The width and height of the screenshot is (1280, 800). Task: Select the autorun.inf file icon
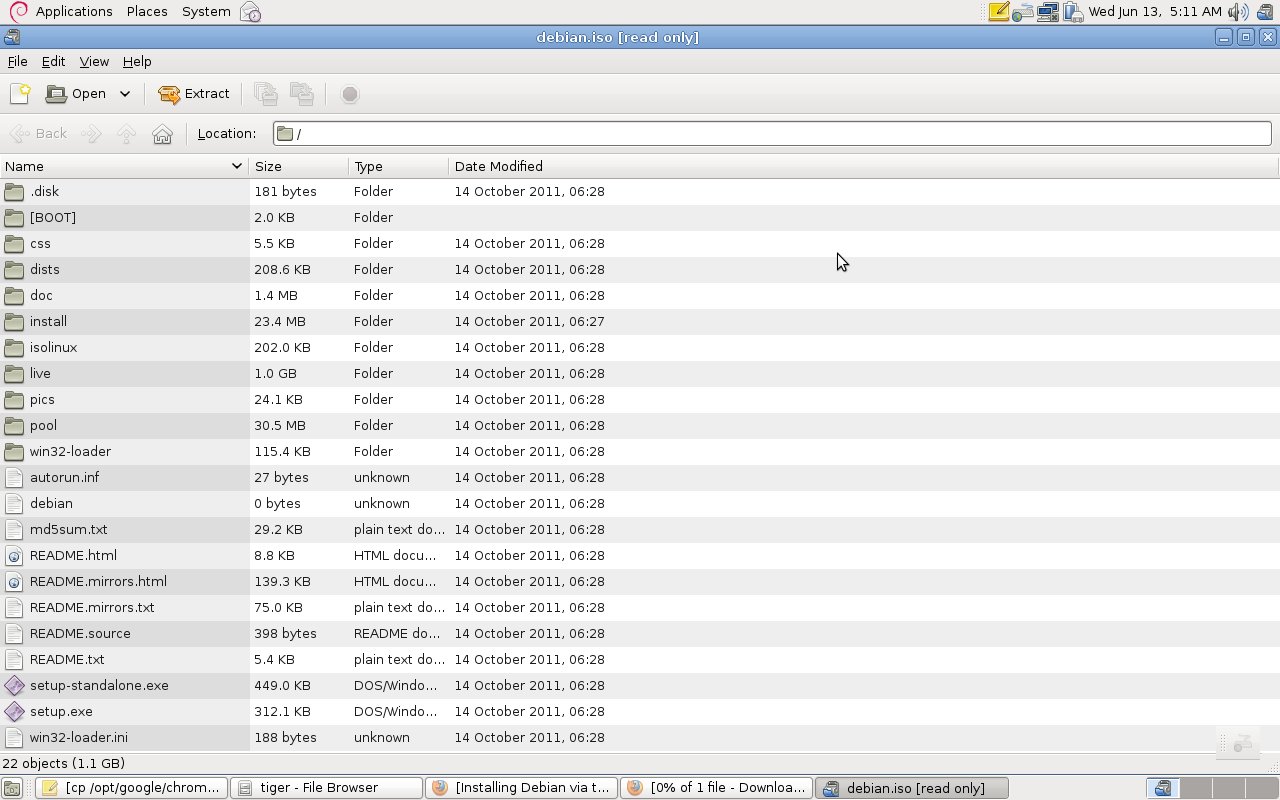[x=14, y=477]
